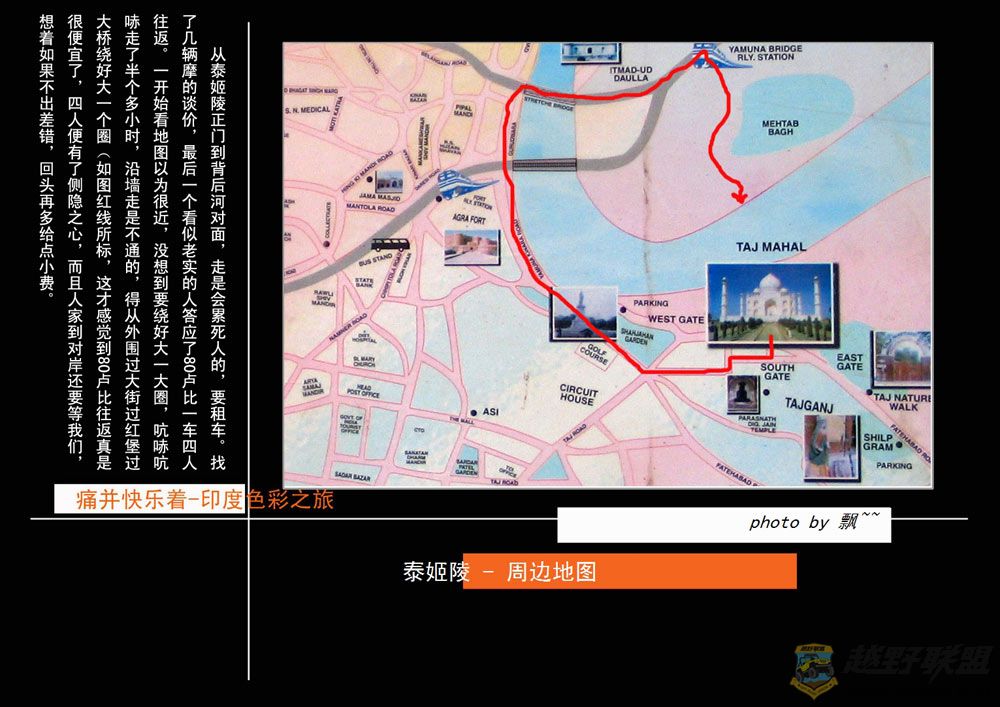Click the red route arrowhead near Mehtab Bagh
This screenshot has height=707, width=1000.
(739, 196)
